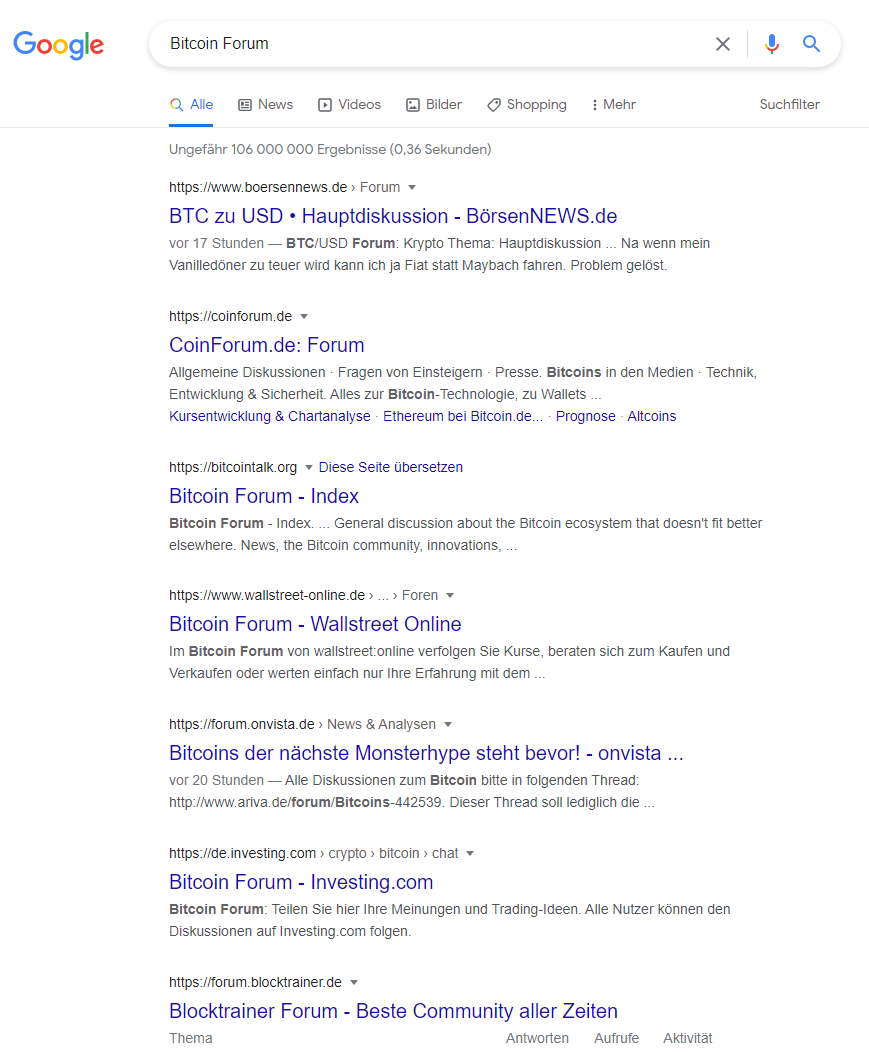869x1052 pixels.
Task: Click the https://de.investing.com URL text
Action: 242,853
